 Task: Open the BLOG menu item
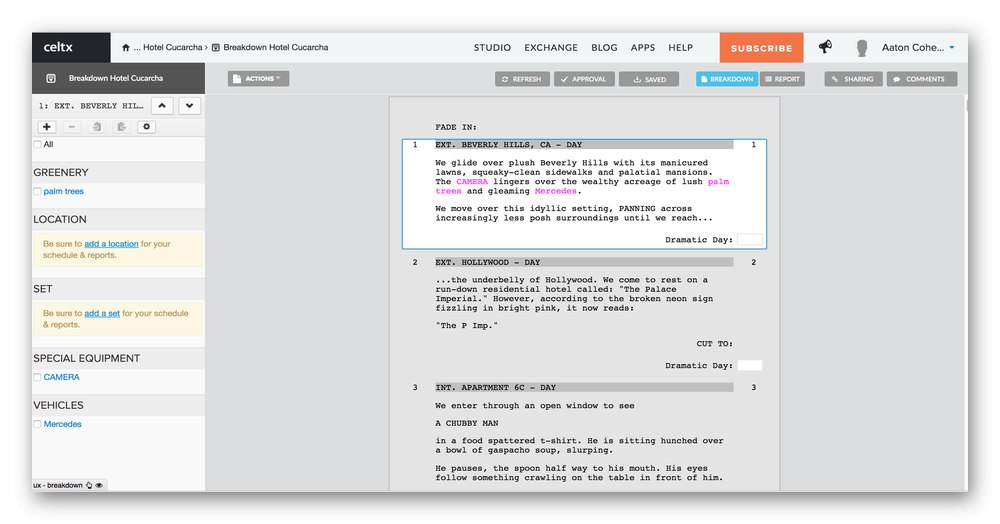tap(604, 47)
